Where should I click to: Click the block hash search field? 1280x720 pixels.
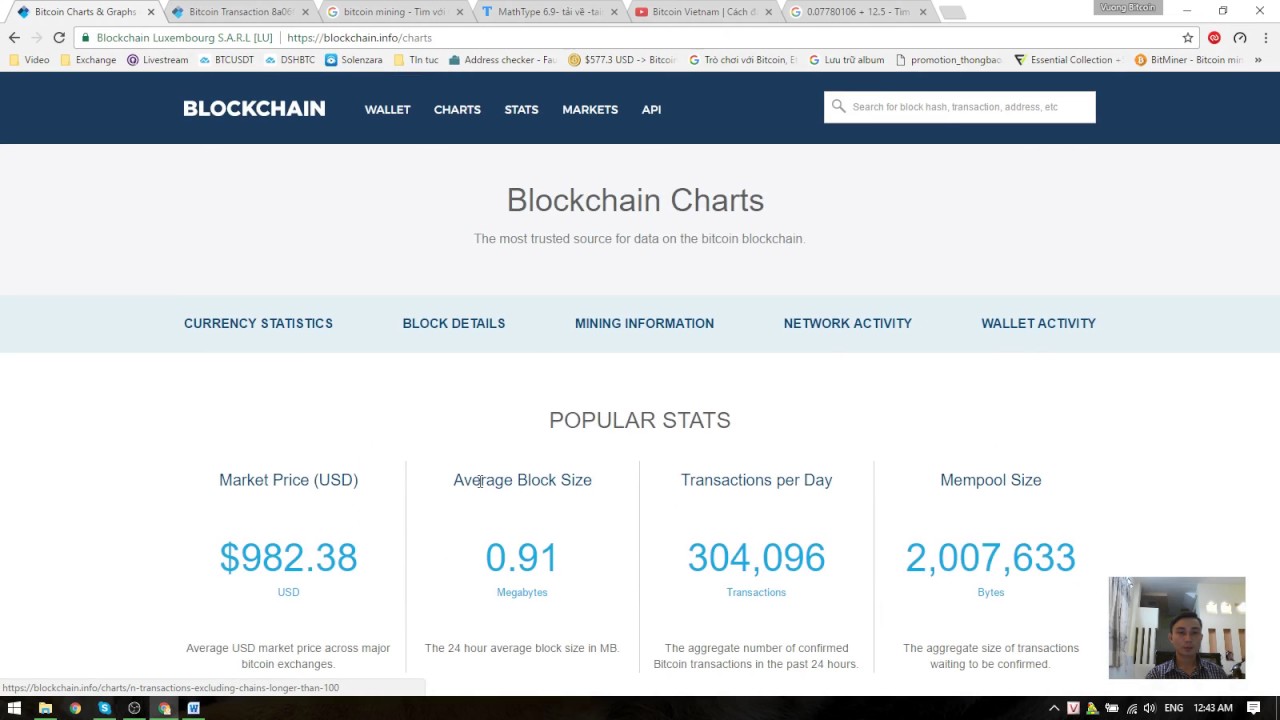(x=959, y=107)
